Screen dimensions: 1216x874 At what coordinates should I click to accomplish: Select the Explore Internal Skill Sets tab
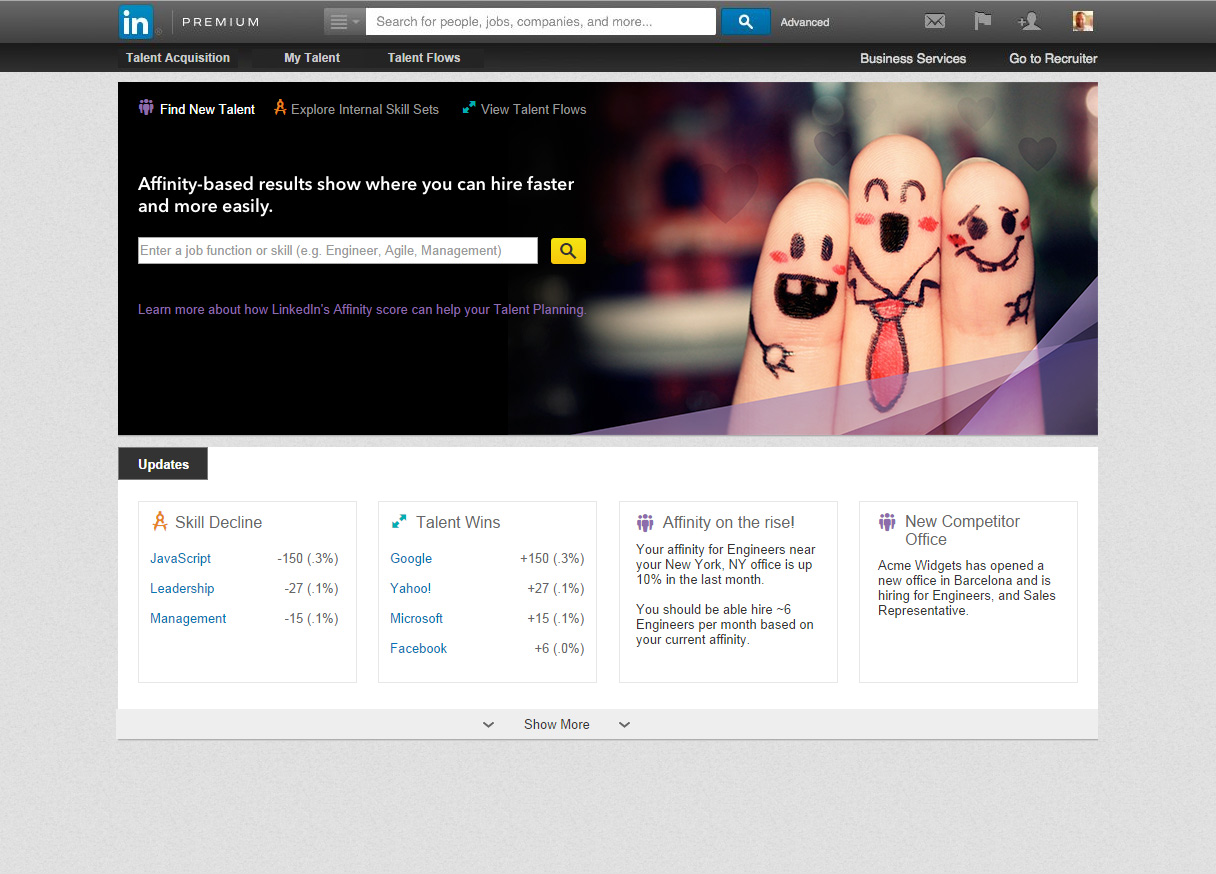tap(364, 109)
